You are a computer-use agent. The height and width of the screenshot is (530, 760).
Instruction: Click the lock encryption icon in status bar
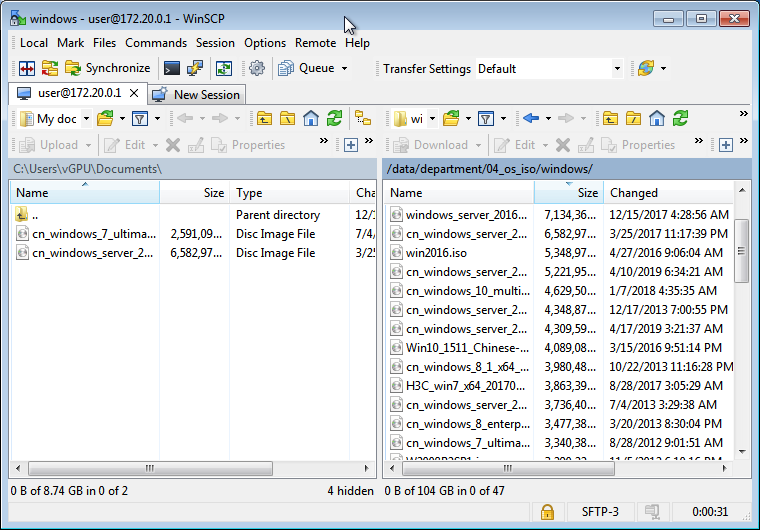[x=547, y=512]
